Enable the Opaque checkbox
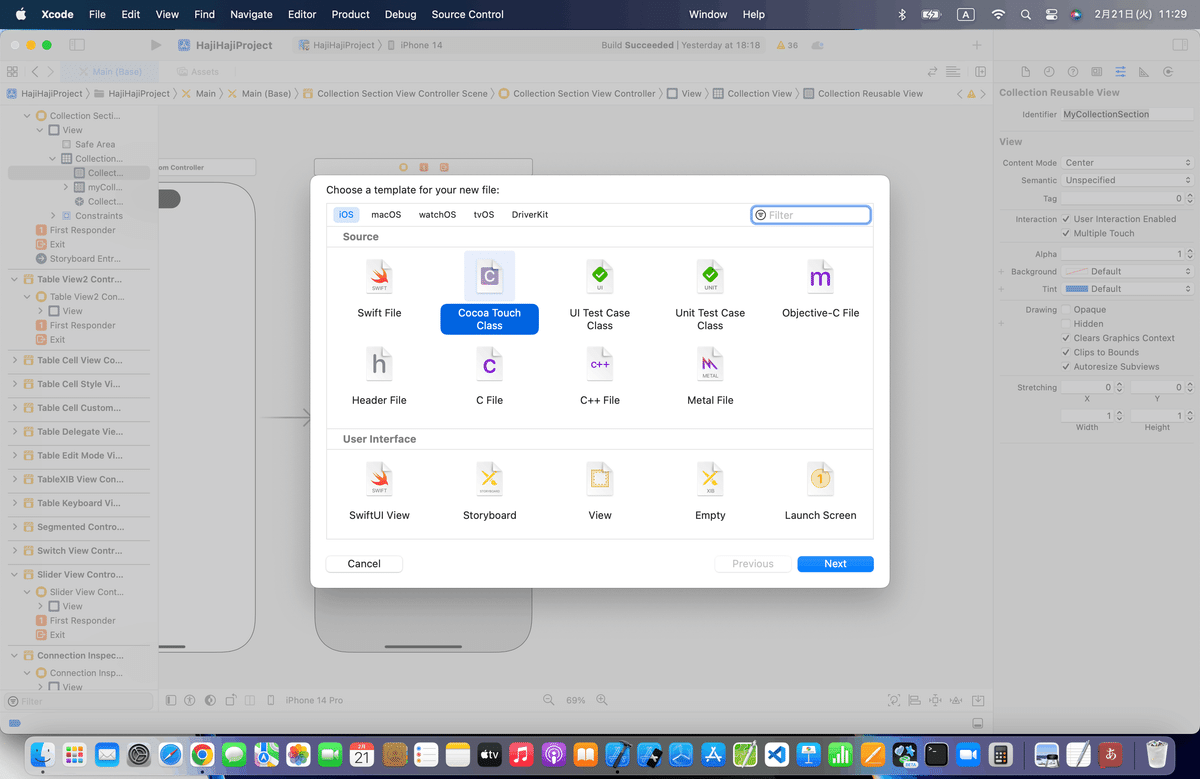Image resolution: width=1200 pixels, height=779 pixels. pyautogui.click(x=1066, y=310)
